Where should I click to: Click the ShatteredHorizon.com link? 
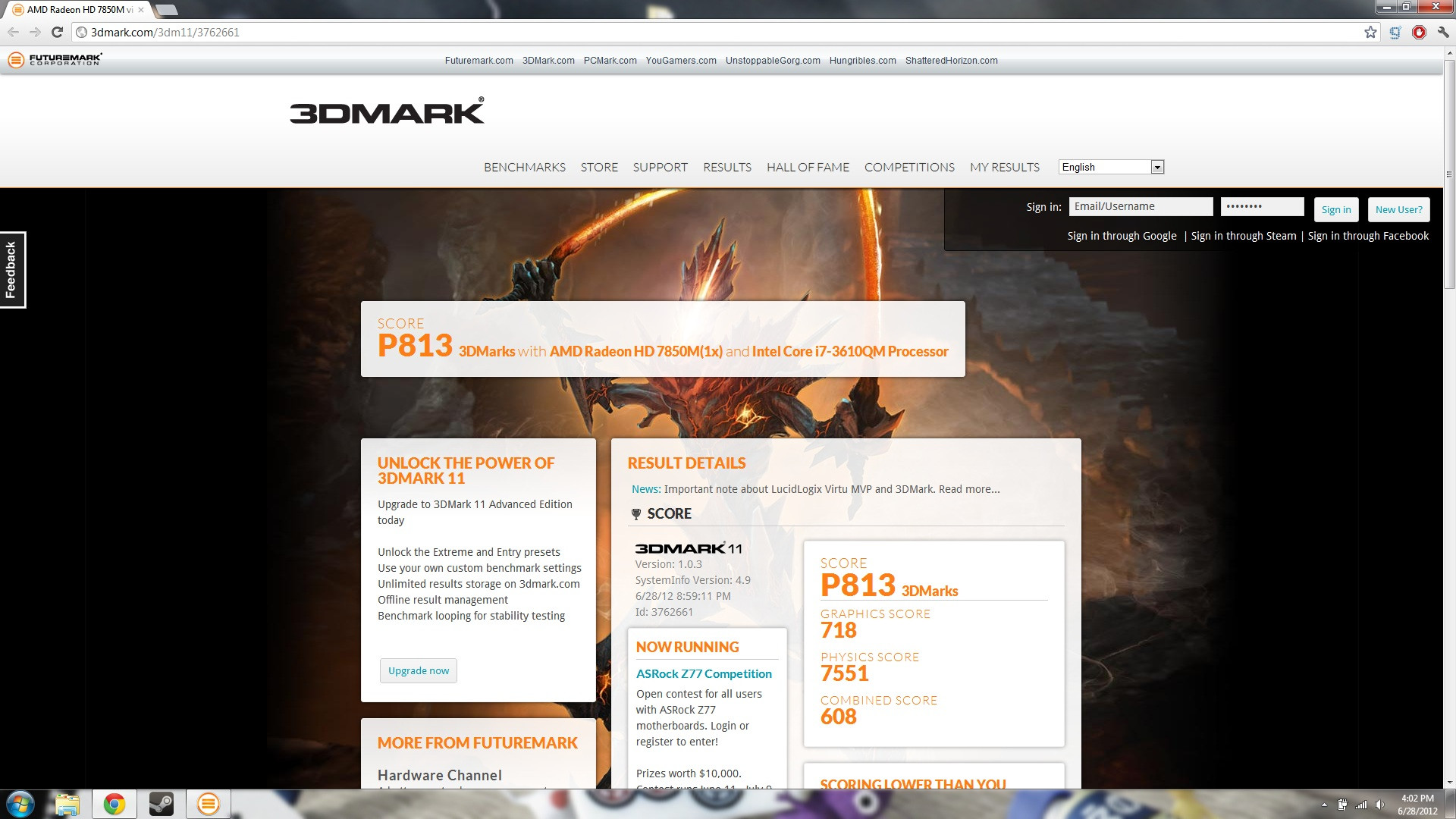pyautogui.click(x=951, y=61)
